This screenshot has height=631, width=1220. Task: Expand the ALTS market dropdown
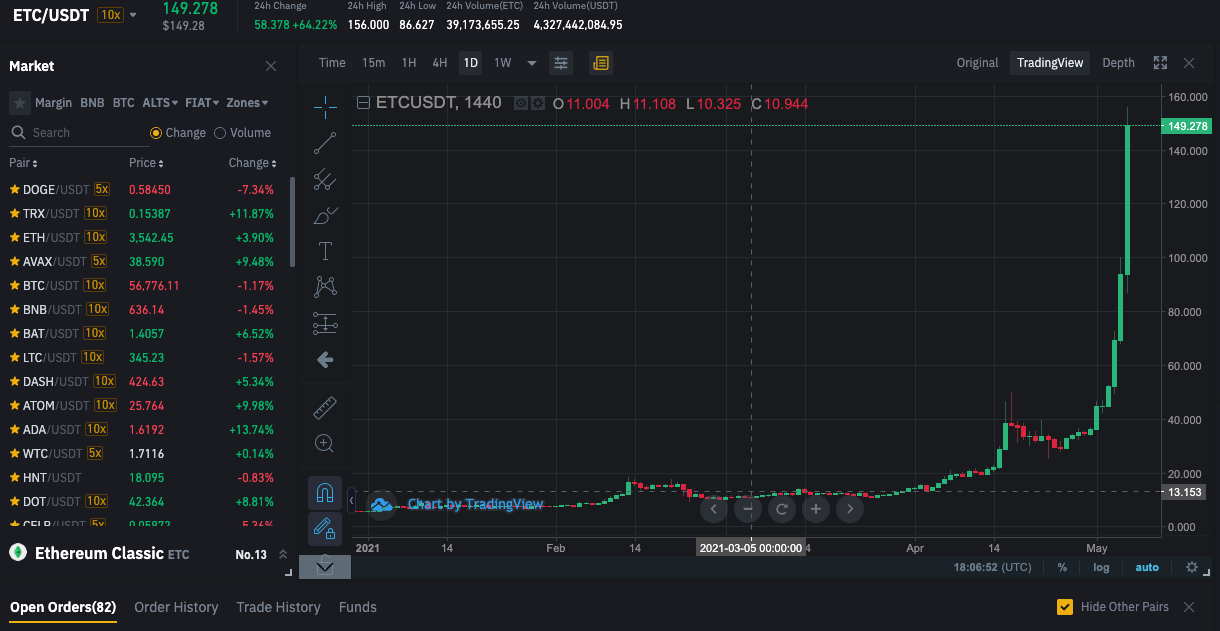(160, 103)
